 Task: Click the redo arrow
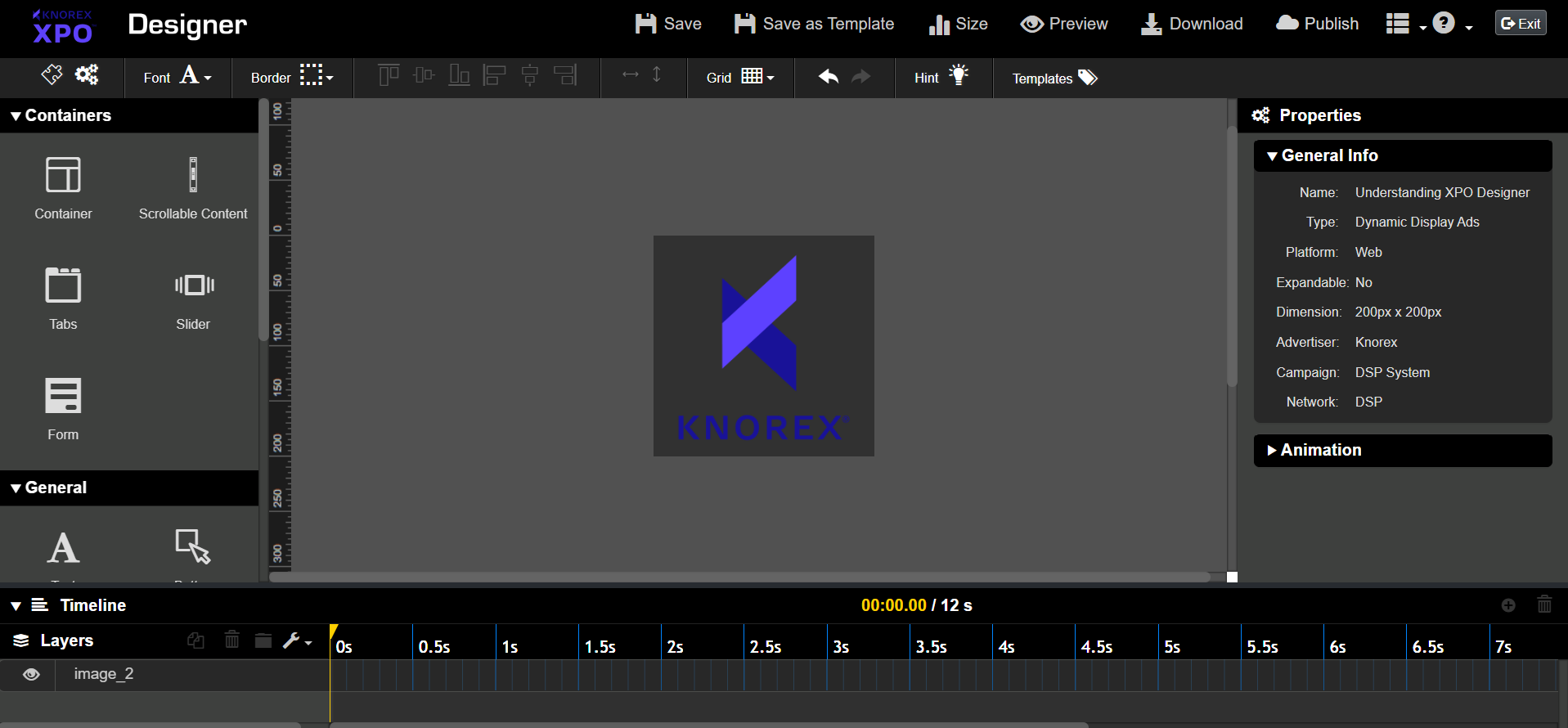(x=860, y=76)
